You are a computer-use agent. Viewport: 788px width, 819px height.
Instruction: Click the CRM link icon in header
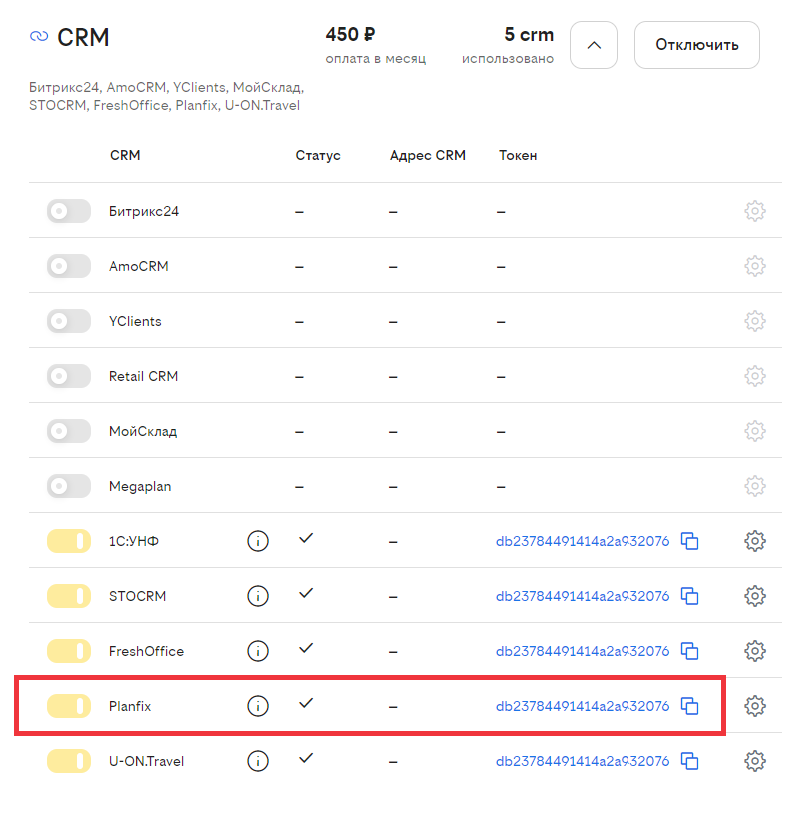(39, 37)
